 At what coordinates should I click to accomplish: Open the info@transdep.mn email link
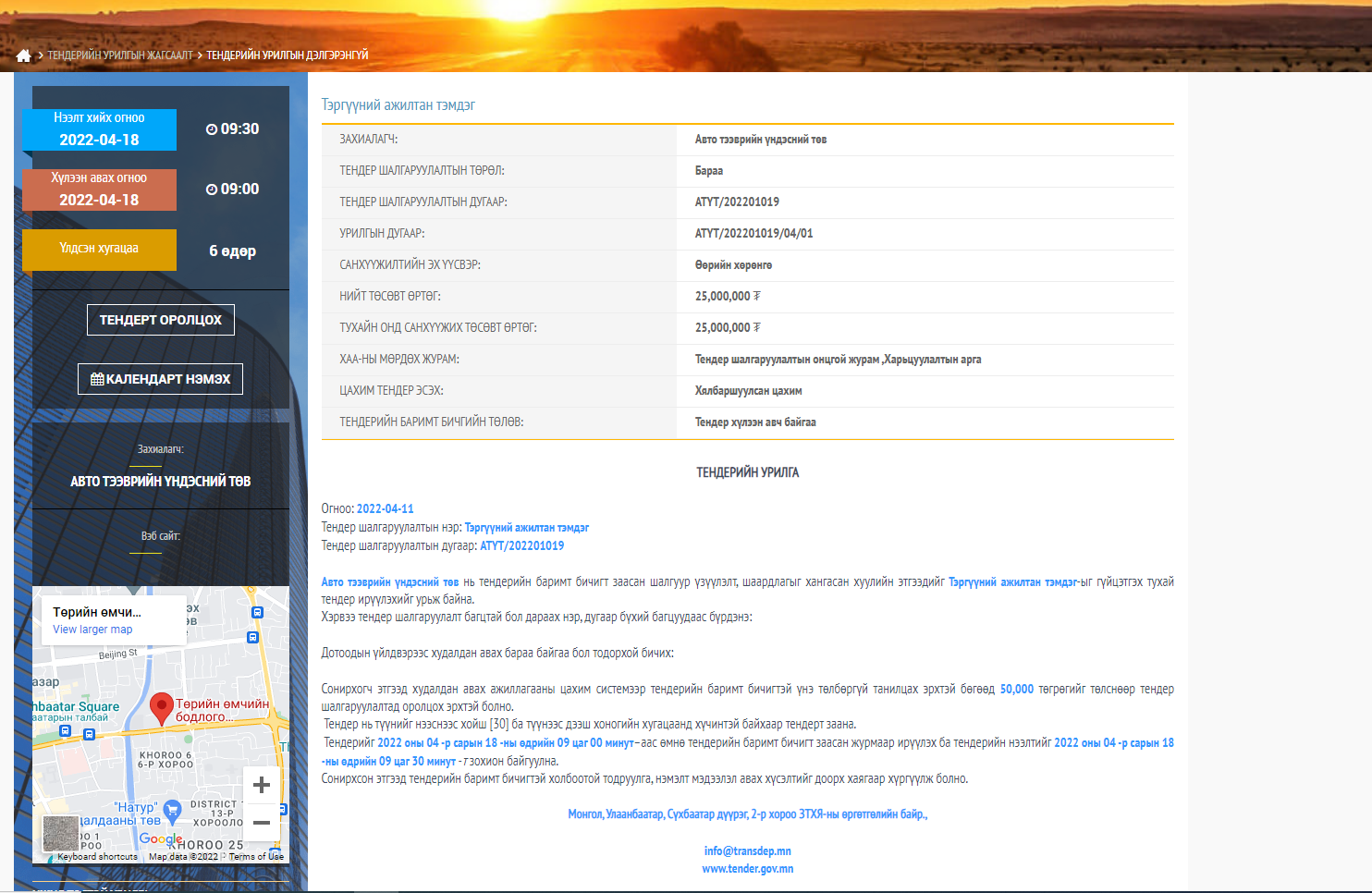pyautogui.click(x=747, y=851)
